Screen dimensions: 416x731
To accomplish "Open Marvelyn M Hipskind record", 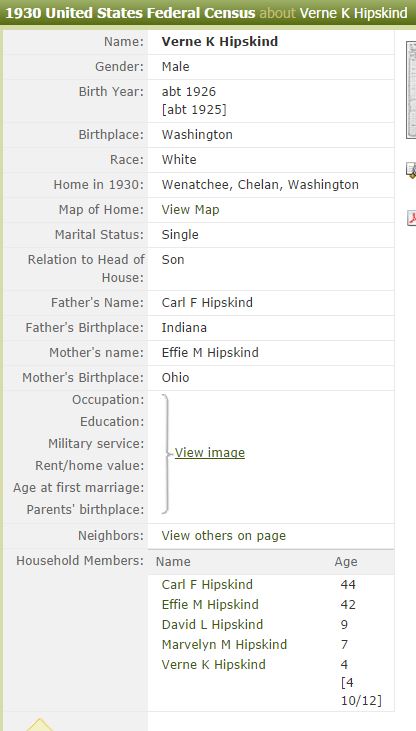I will (x=224, y=645).
